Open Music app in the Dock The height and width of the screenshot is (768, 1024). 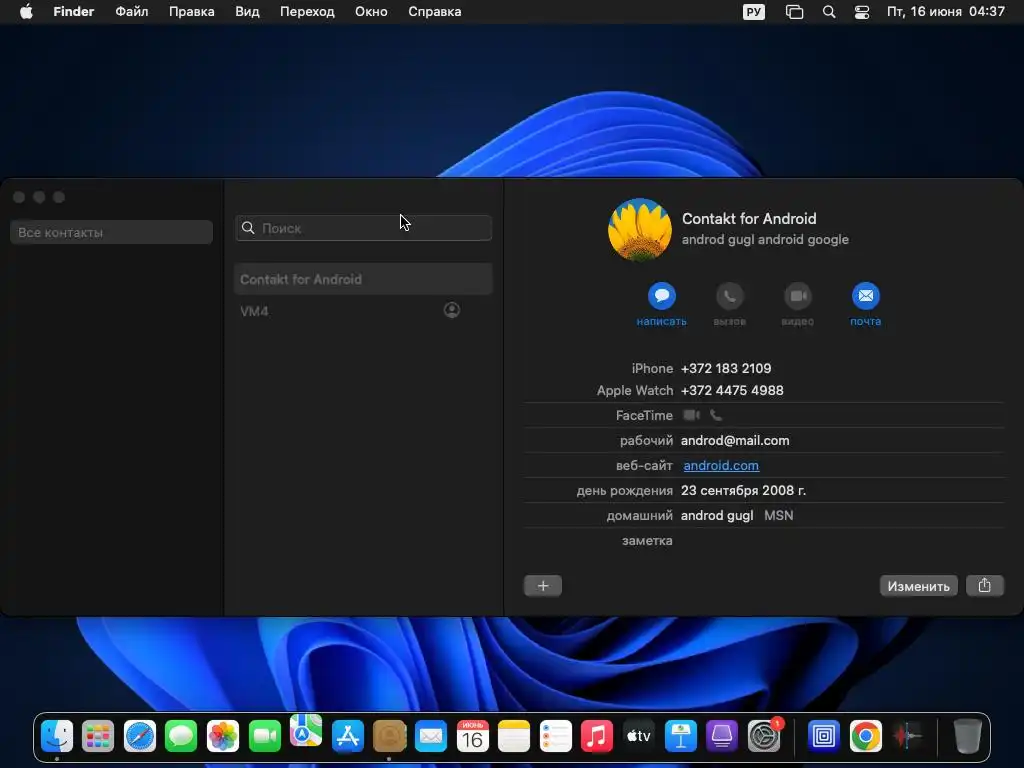[x=597, y=736]
